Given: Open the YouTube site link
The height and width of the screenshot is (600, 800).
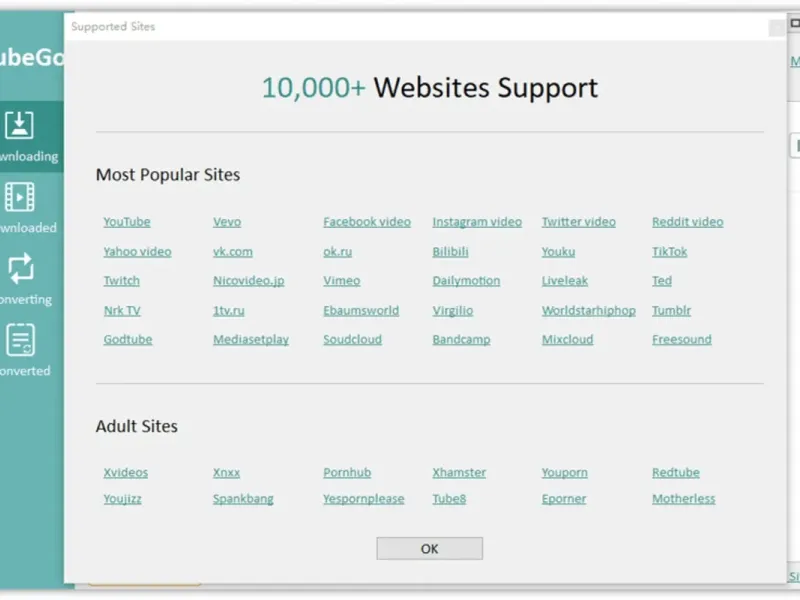Looking at the screenshot, I should click(x=127, y=222).
